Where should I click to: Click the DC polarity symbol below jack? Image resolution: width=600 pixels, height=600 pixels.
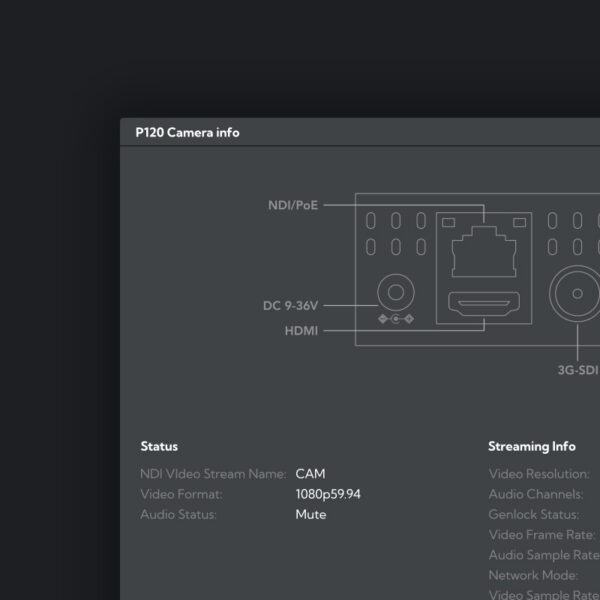[x=396, y=319]
